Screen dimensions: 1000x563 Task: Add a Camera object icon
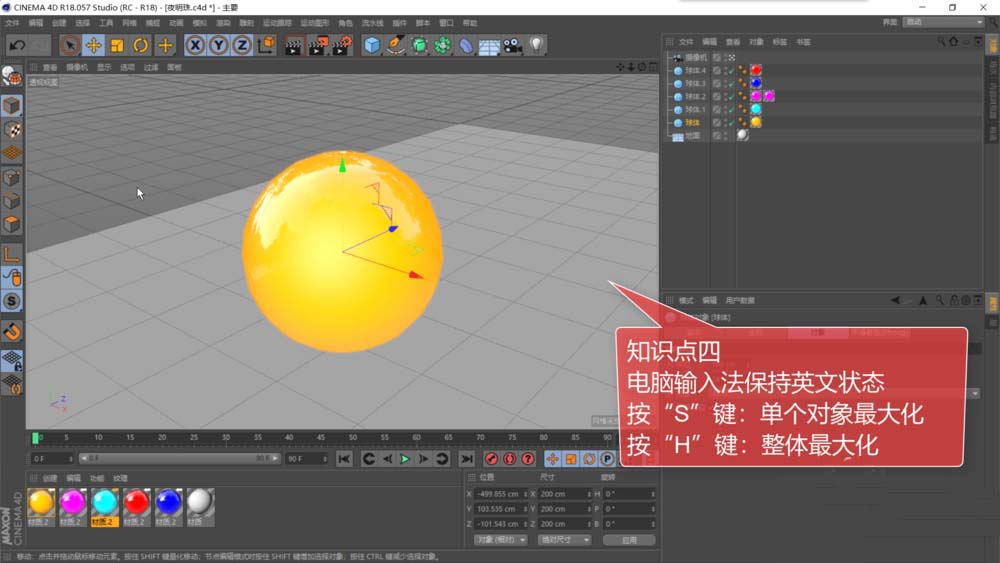click(513, 45)
